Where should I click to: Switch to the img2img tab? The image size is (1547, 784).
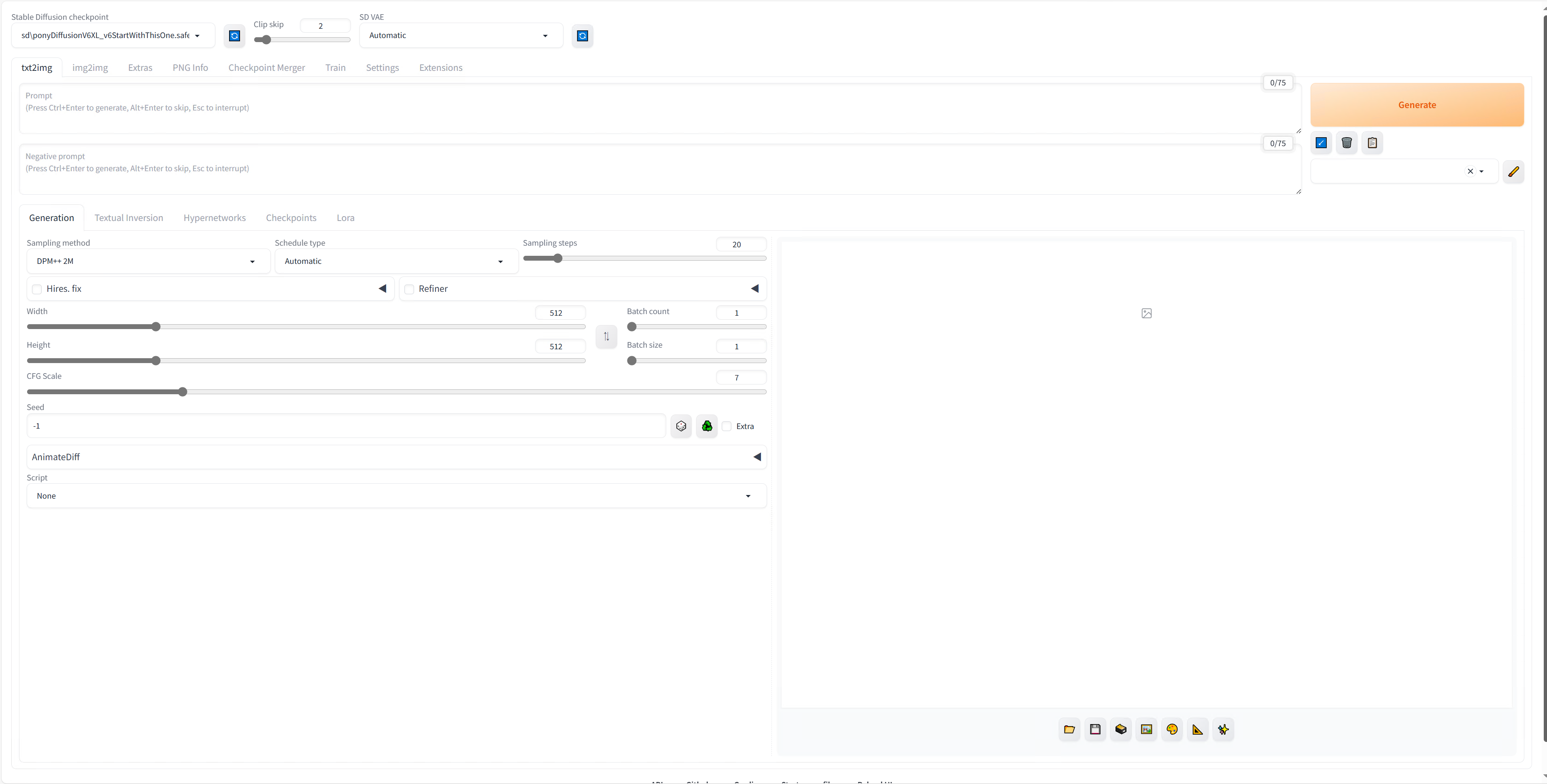pyautogui.click(x=90, y=68)
